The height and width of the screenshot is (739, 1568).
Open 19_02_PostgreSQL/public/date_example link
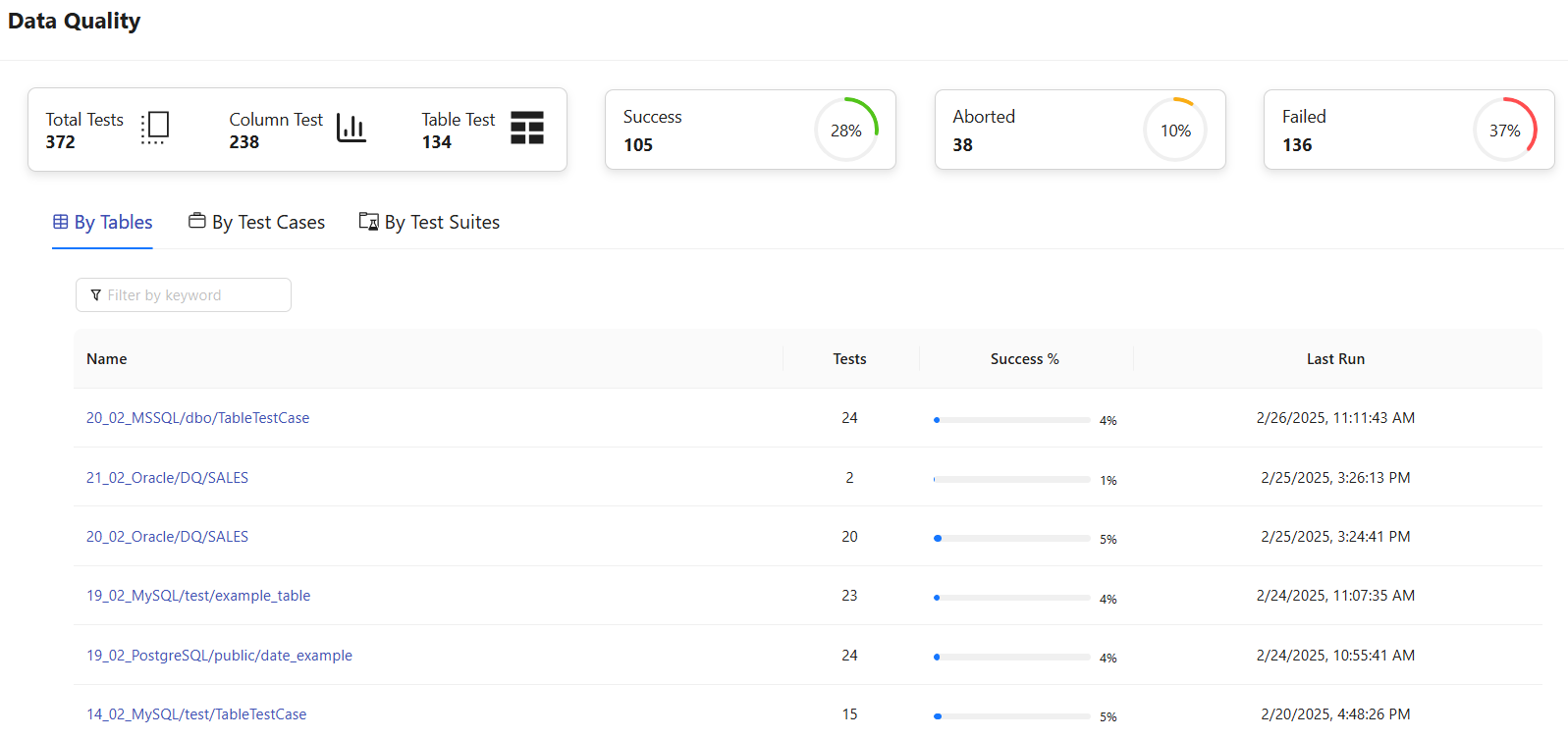(219, 656)
